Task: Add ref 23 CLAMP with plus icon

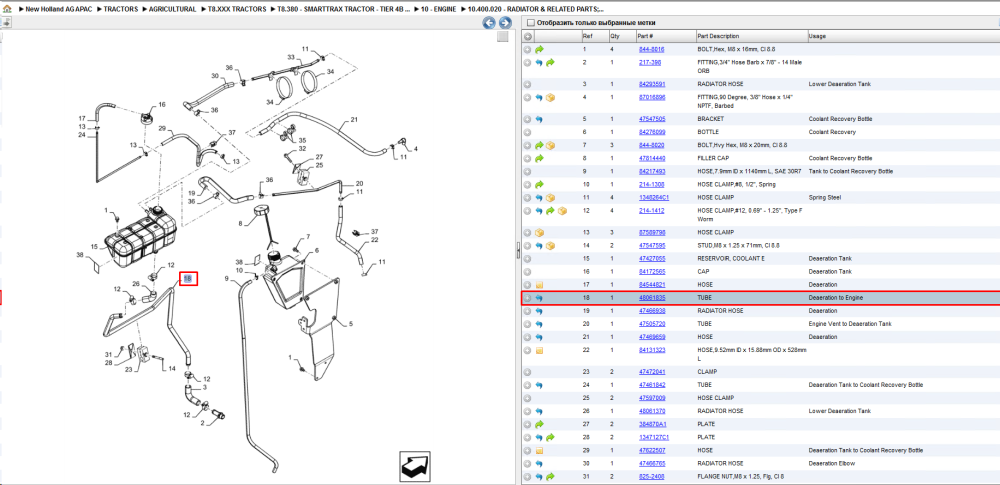Action: (527, 372)
